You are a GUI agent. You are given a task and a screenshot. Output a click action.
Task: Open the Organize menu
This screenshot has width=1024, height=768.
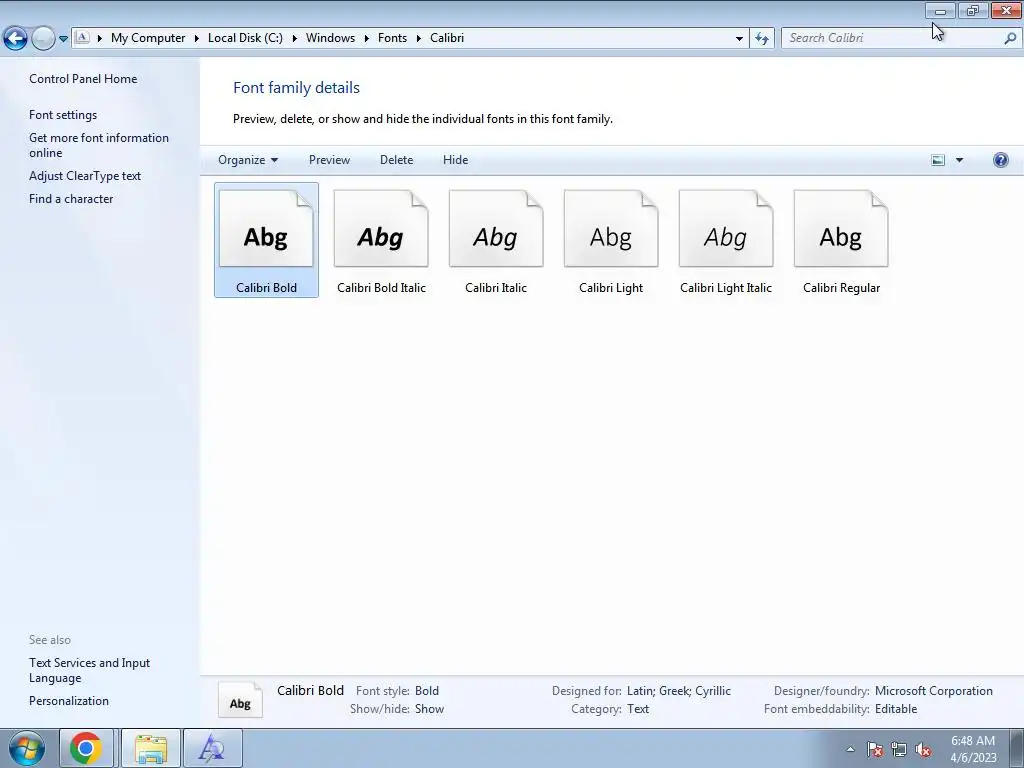248,160
